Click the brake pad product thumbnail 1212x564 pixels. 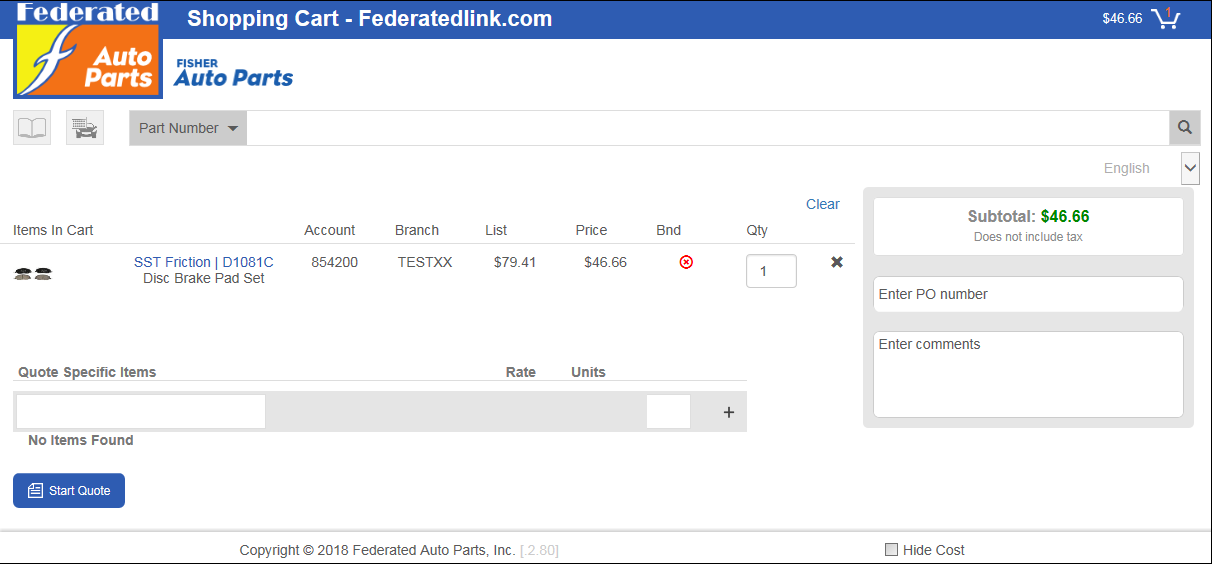click(32, 273)
